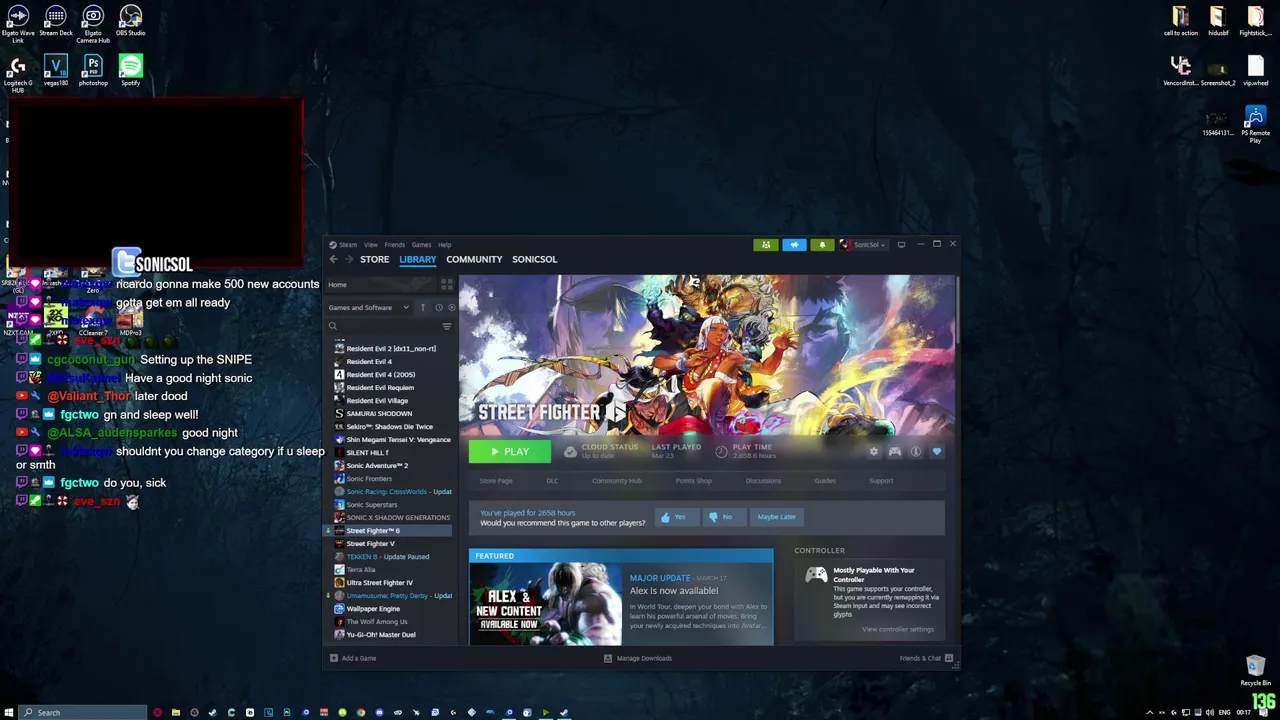This screenshot has height=720, width=1280.
Task: Go back with the Steam back arrow
Action: tap(334, 259)
